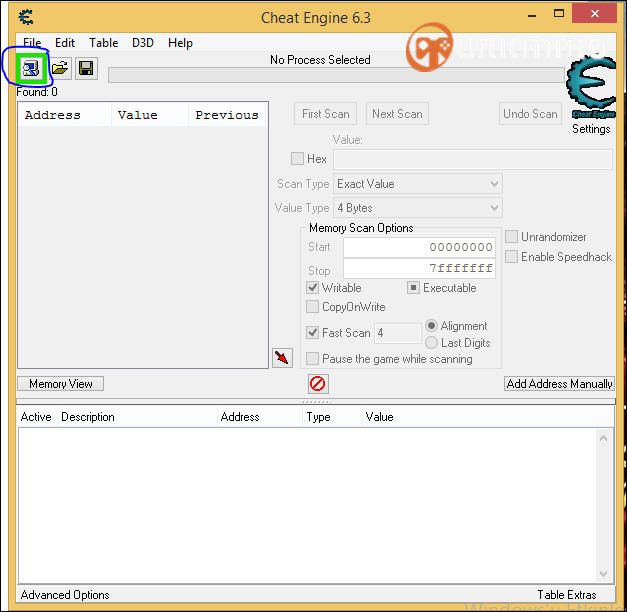Click the Active column header
This screenshot has width=627, height=612.
click(x=36, y=417)
